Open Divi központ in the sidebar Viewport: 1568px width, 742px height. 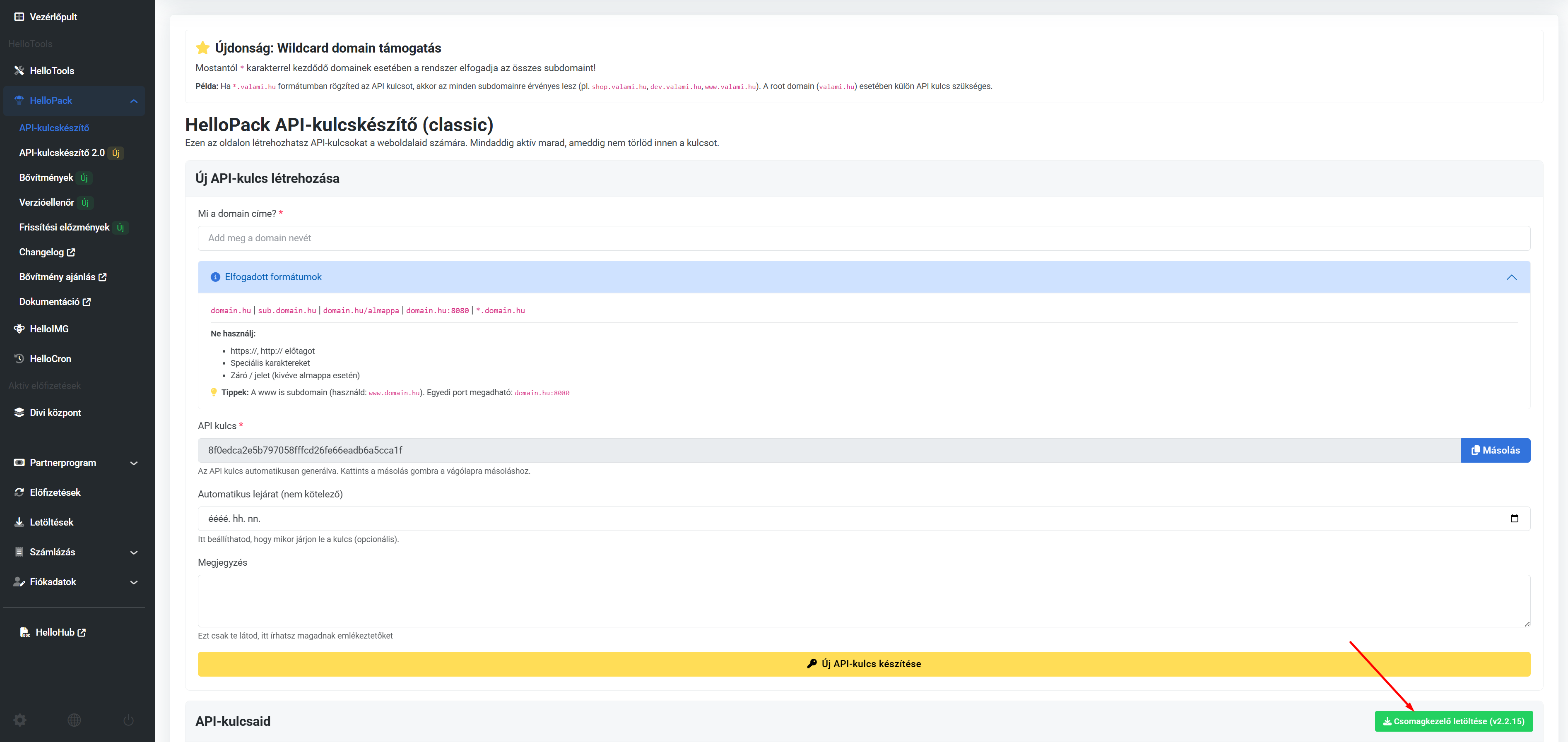pyautogui.click(x=55, y=412)
